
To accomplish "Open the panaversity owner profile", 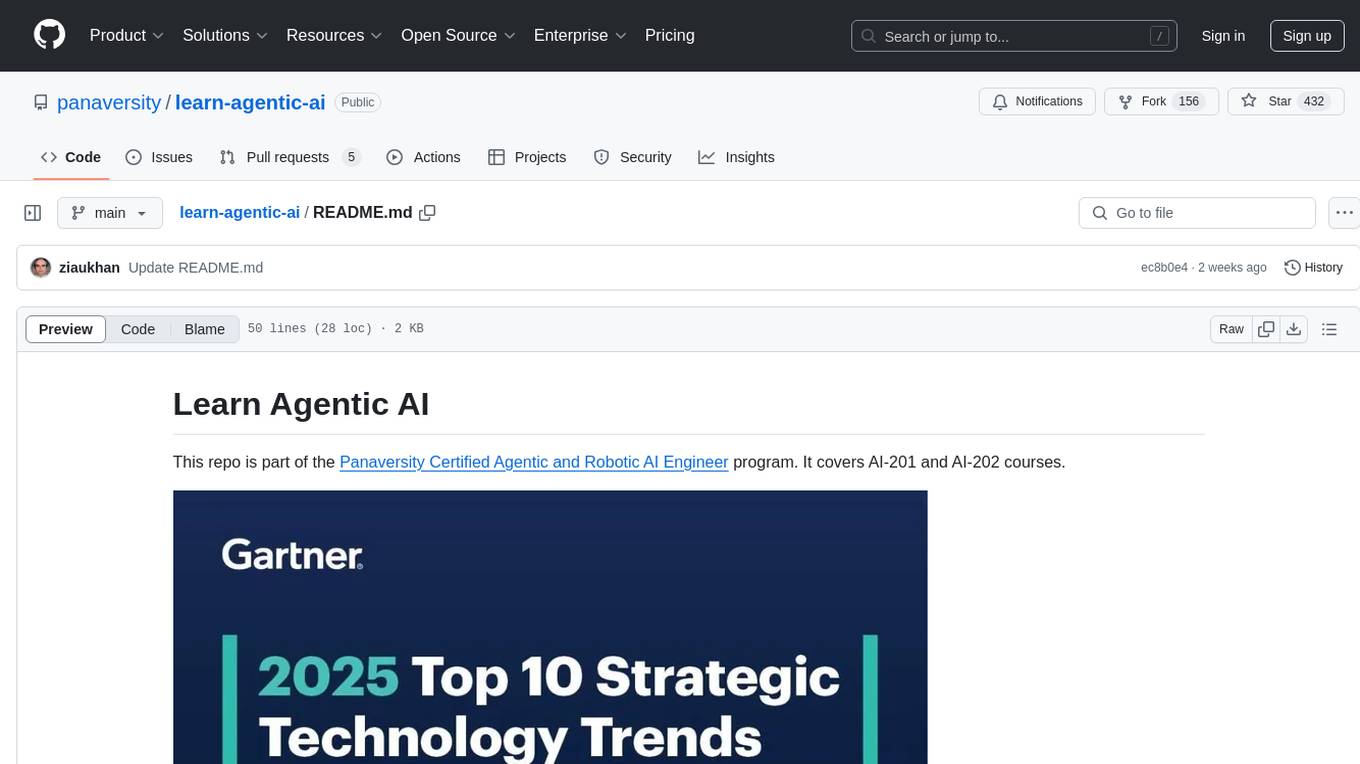I will tap(109, 102).
